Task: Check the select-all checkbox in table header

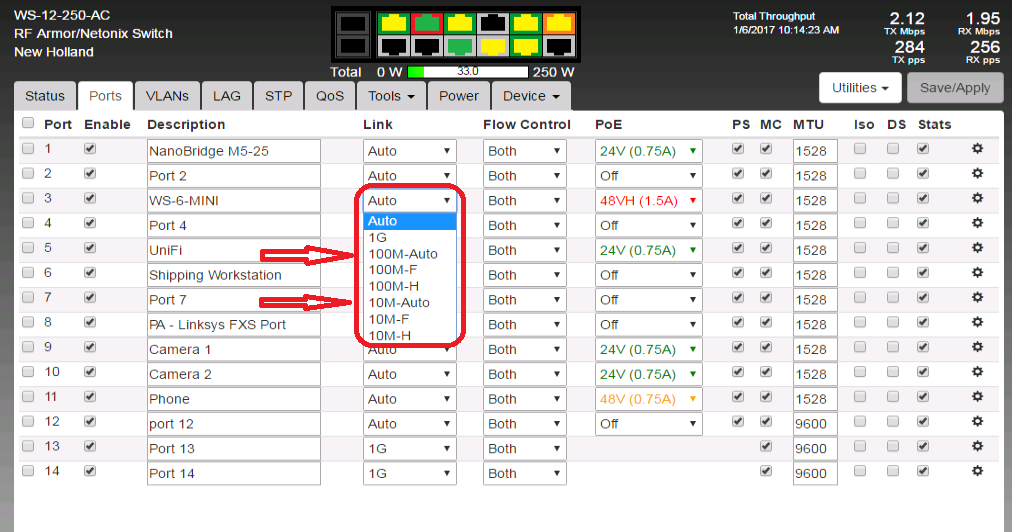Action: [28, 123]
